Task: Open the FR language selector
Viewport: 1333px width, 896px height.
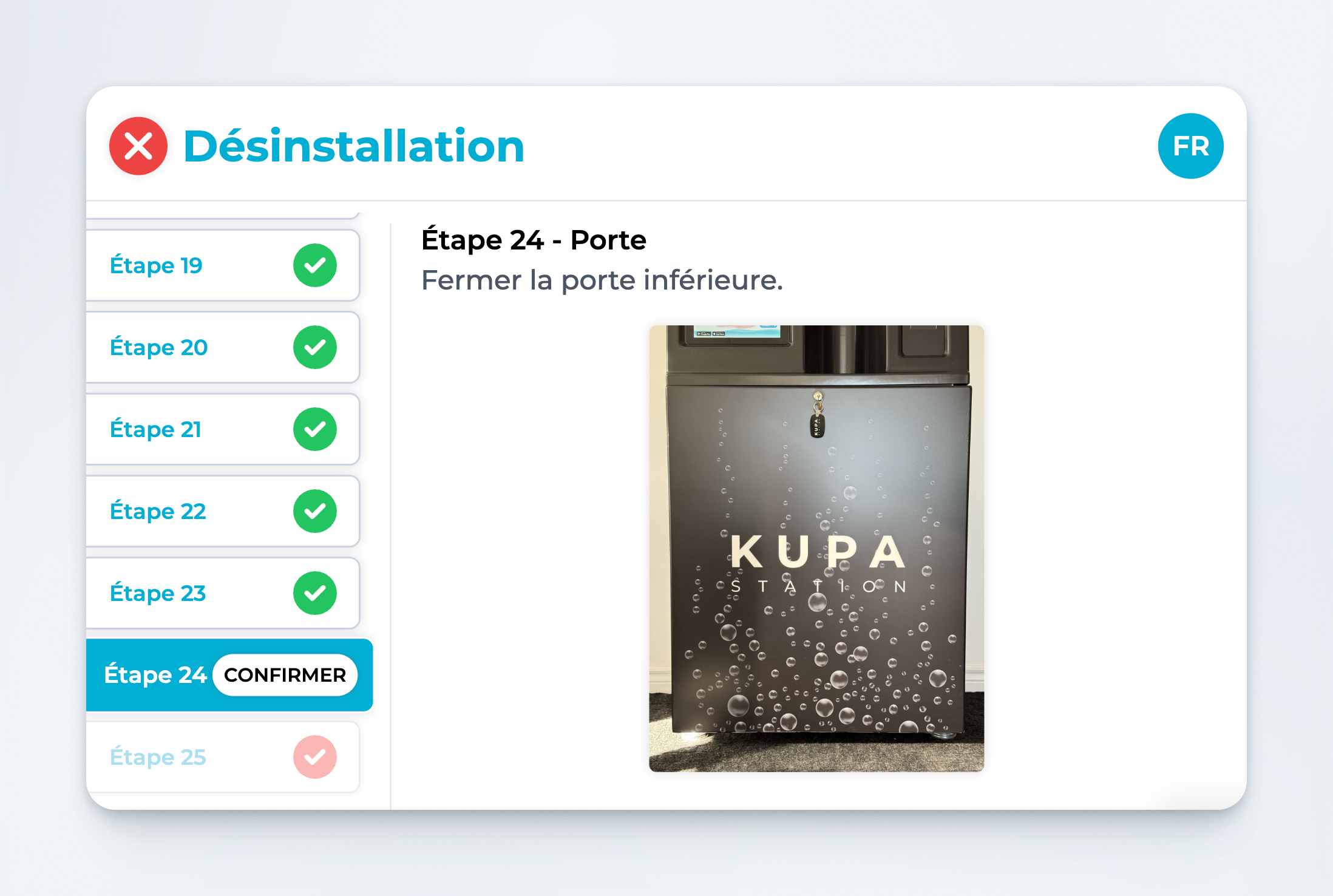Action: tap(1190, 146)
